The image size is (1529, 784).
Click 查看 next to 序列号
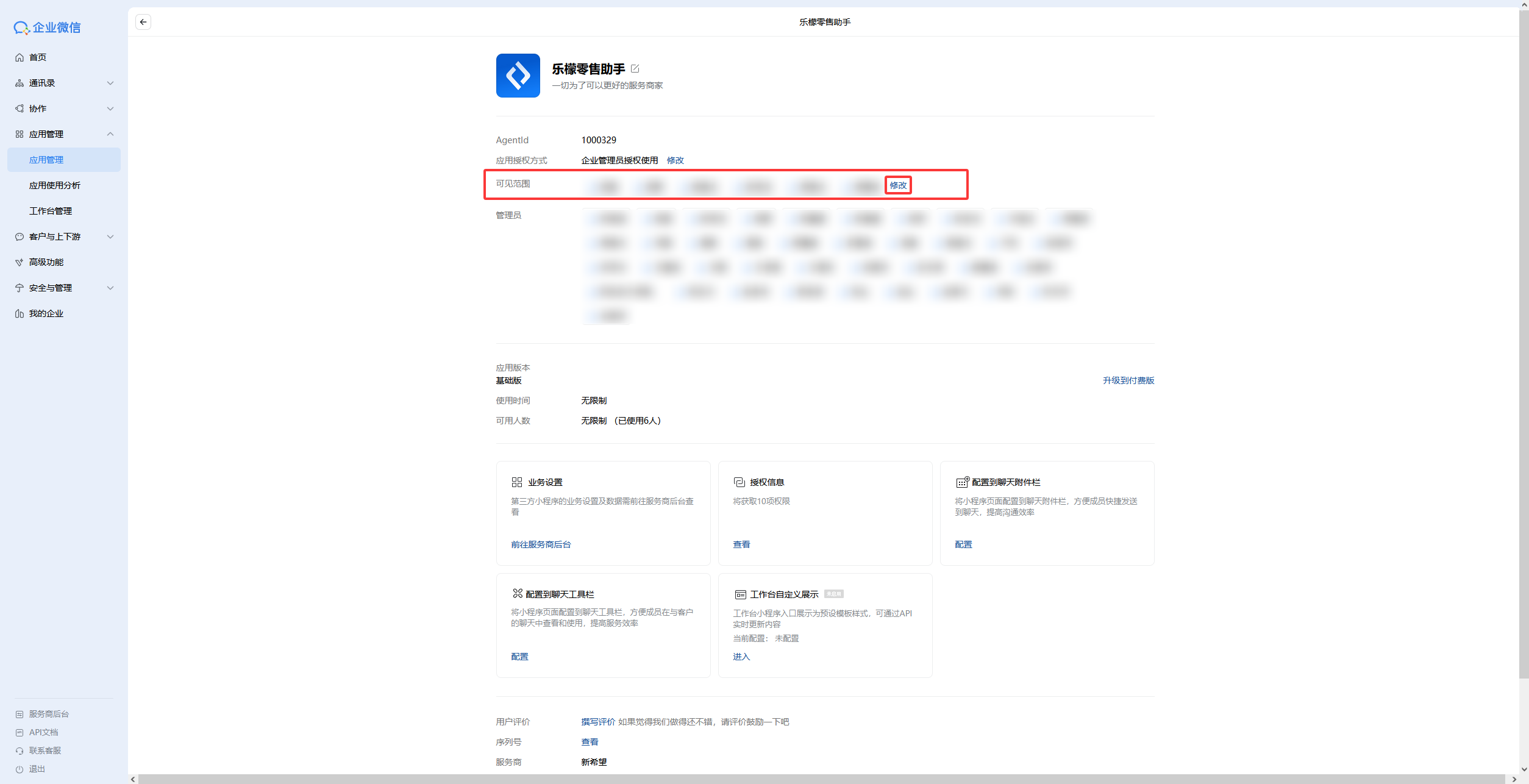pyautogui.click(x=590, y=742)
